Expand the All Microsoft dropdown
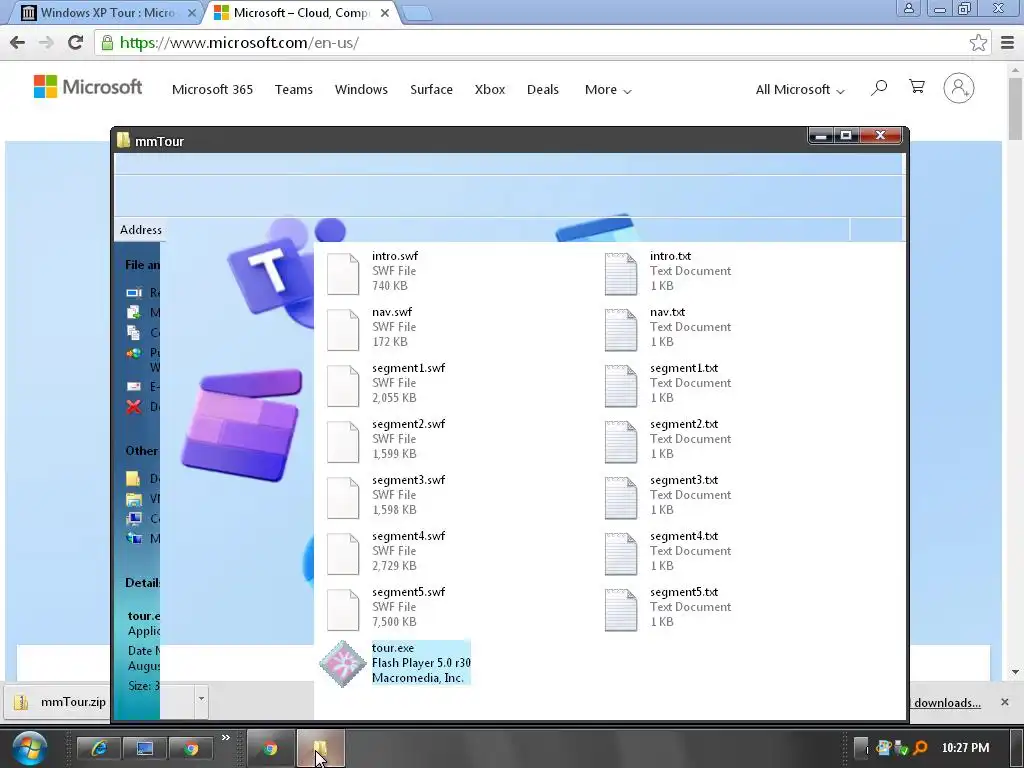This screenshot has width=1024, height=768. tap(800, 89)
